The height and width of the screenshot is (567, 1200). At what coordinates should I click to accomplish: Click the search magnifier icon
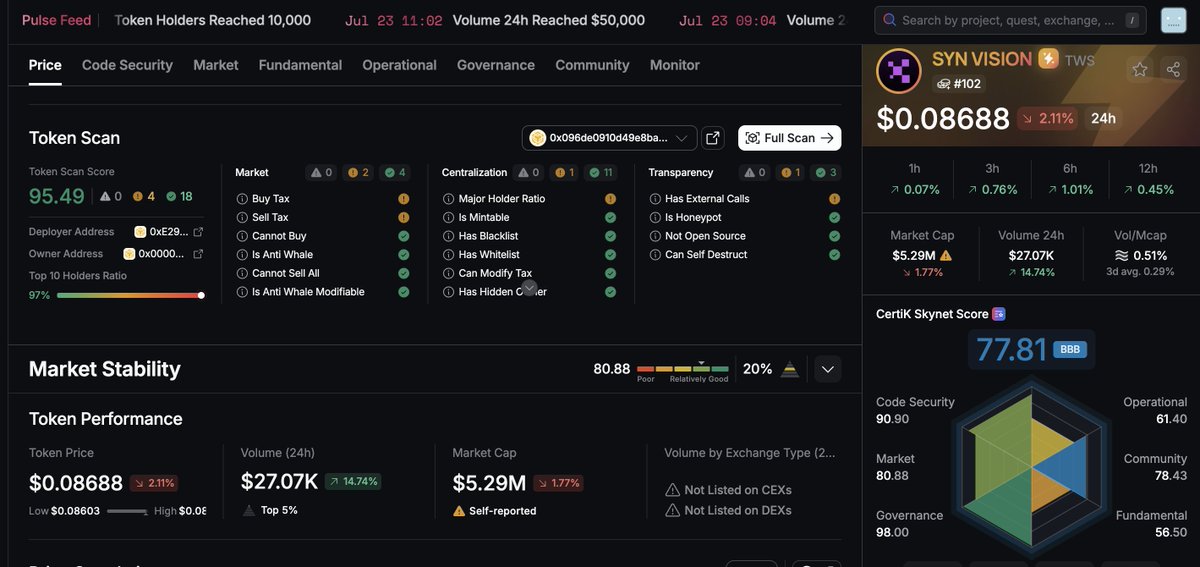point(889,20)
